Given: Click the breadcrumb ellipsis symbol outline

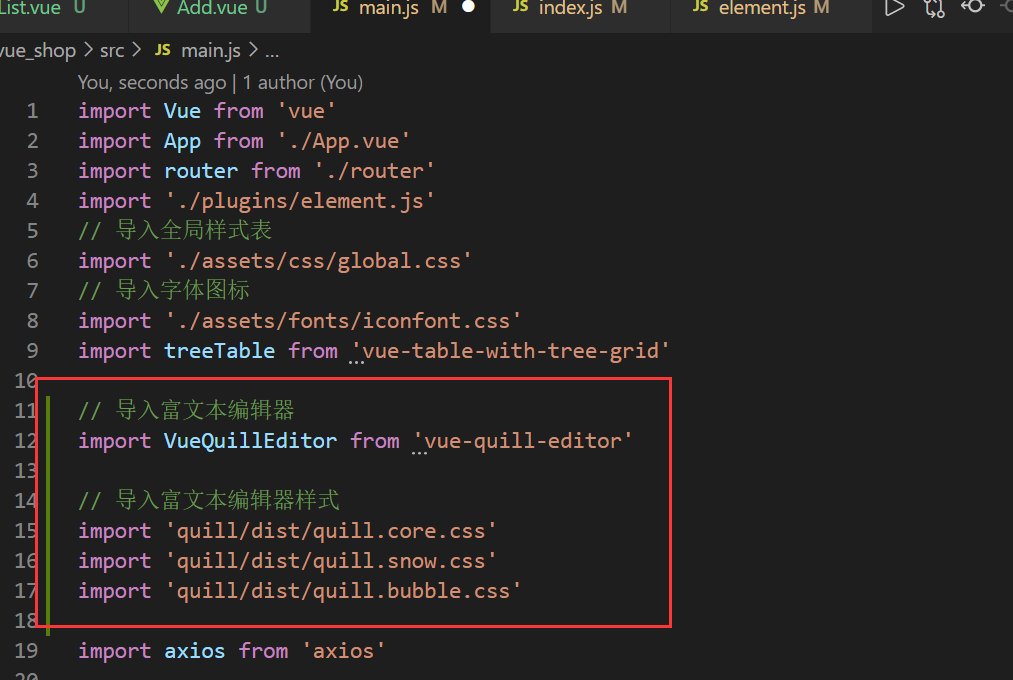Looking at the screenshot, I should tap(272, 50).
